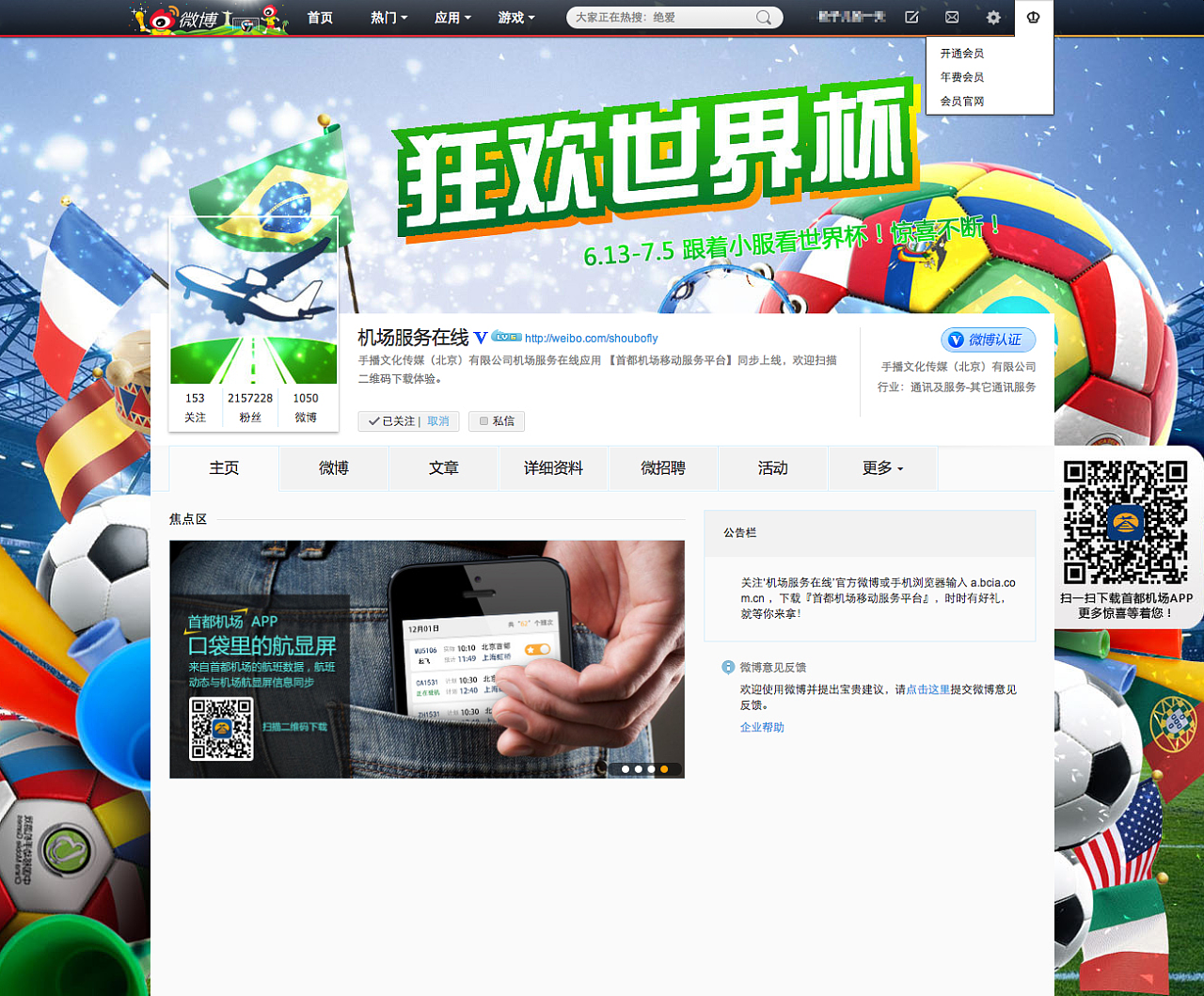The height and width of the screenshot is (996, 1204).
Task: Click the 1050 微博 count
Action: tap(306, 407)
